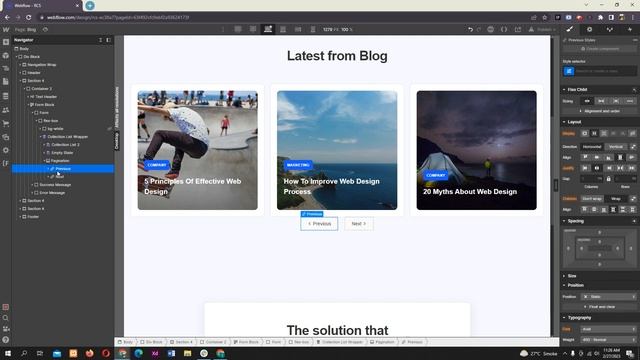Viewport: 640px width, 360px height.
Task: Open the Windows Start menu
Action: coord(7,353)
